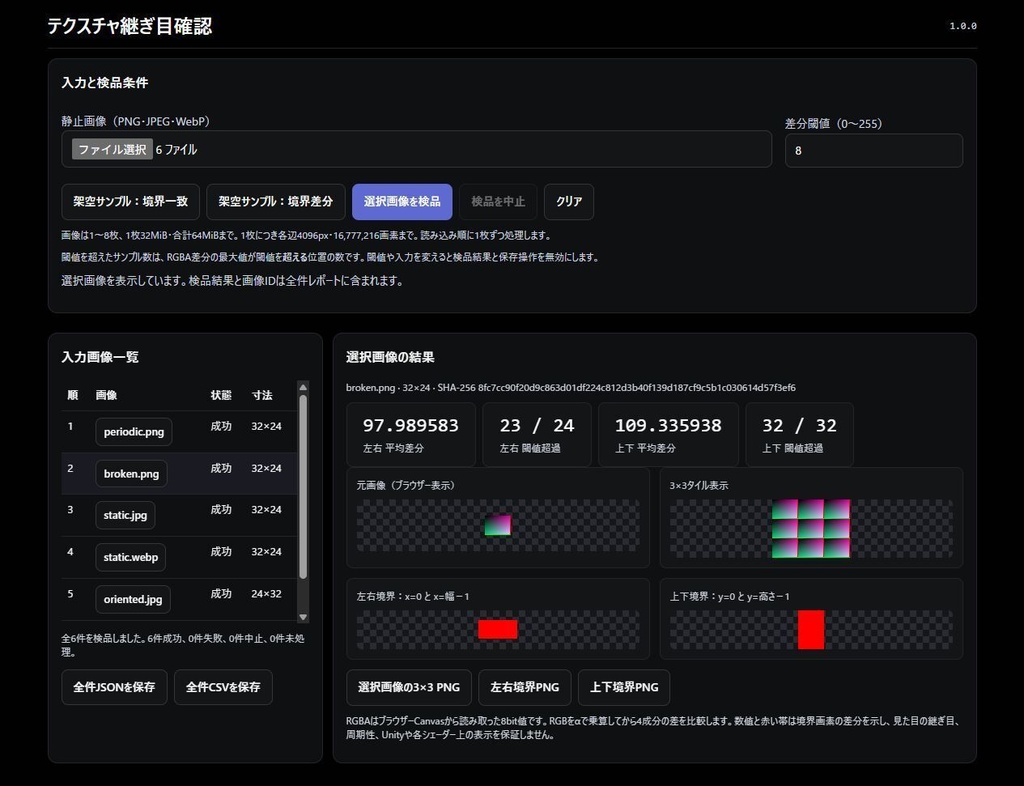This screenshot has height=786, width=1024.
Task: Click the 97.989583 左右 平均差分 value
Action: pyautogui.click(x=411, y=426)
